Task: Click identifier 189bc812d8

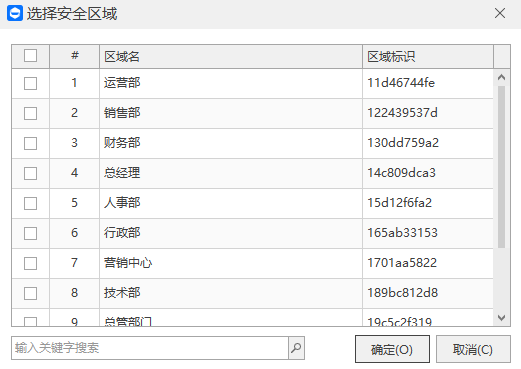Action: (402, 293)
